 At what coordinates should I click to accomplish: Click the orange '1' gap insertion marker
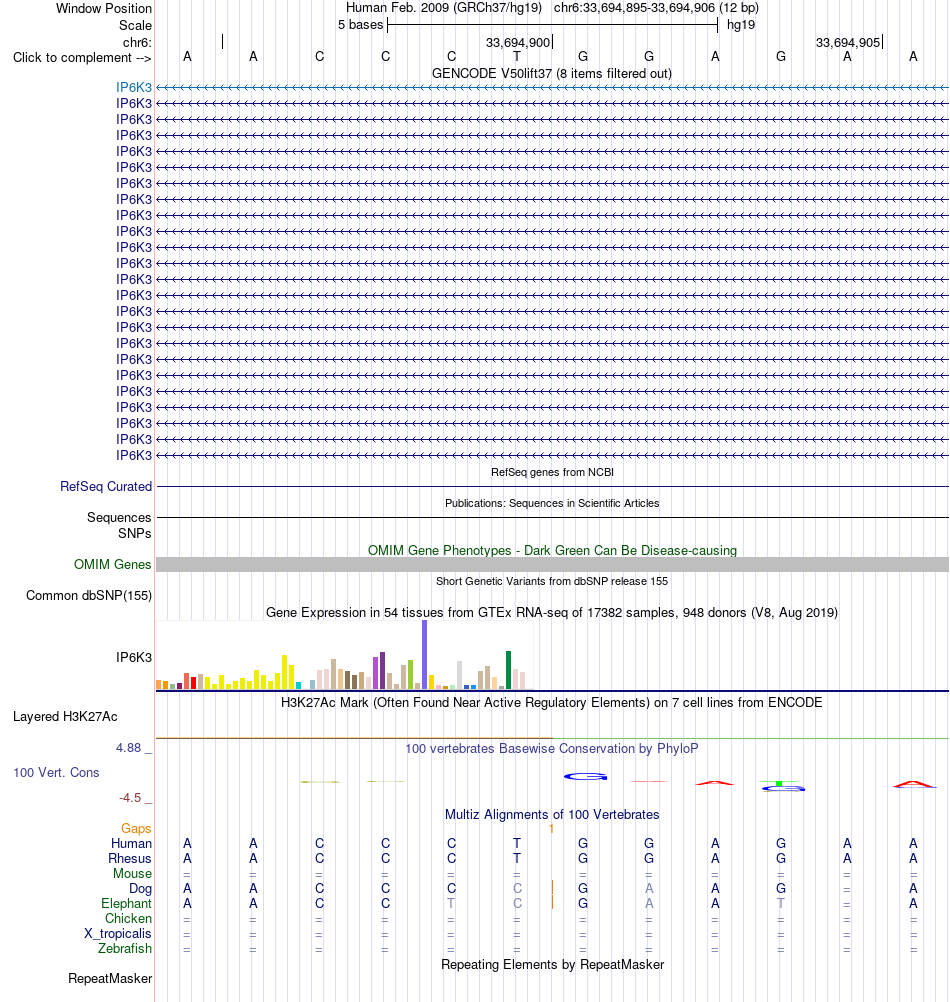(x=551, y=829)
